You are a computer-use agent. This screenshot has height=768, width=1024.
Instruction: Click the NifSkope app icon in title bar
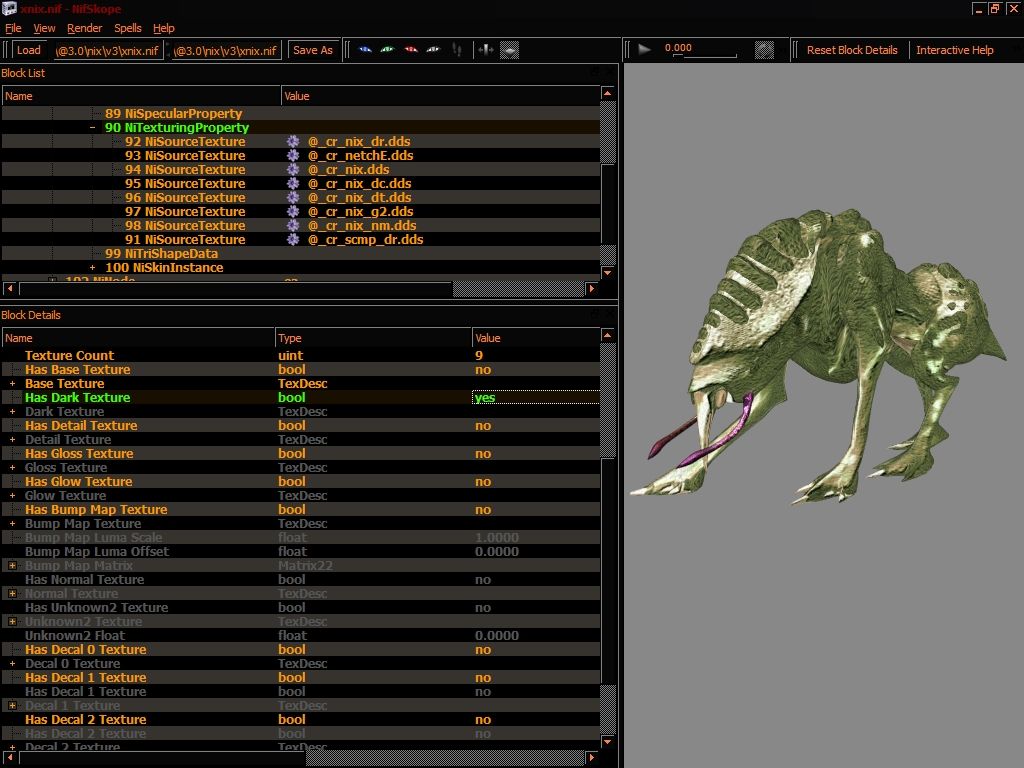click(9, 8)
